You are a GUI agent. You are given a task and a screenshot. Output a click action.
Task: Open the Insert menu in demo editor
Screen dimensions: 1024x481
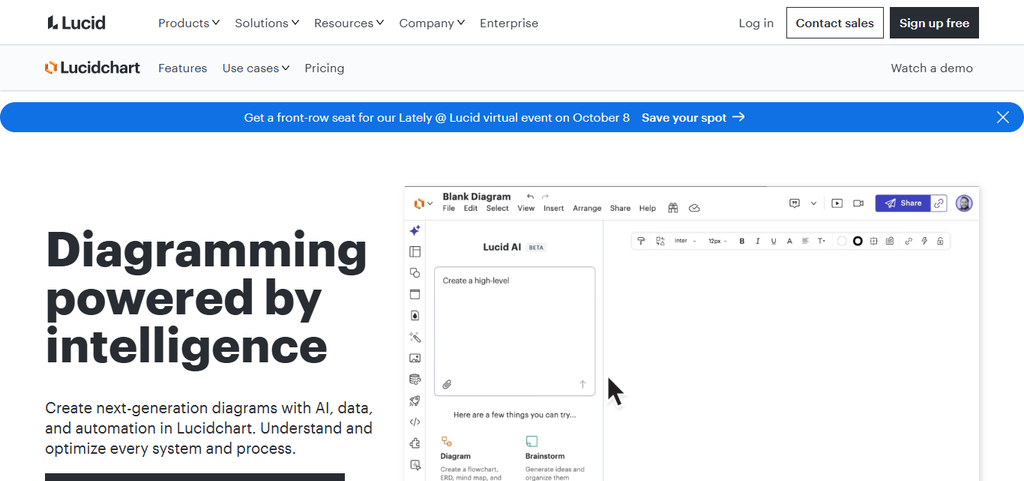(553, 208)
